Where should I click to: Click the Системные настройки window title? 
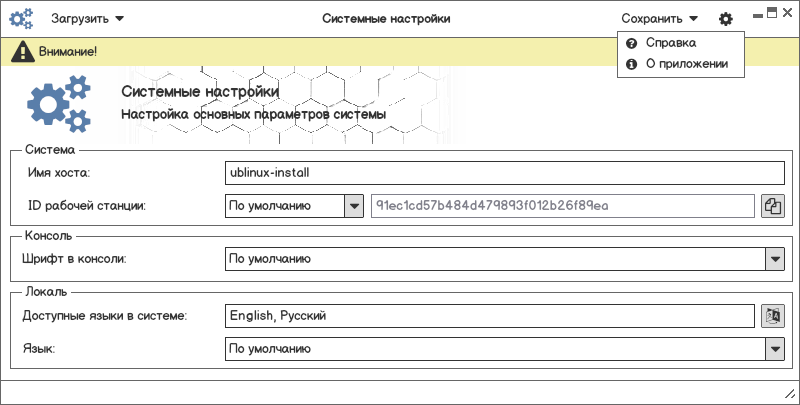coord(386,19)
